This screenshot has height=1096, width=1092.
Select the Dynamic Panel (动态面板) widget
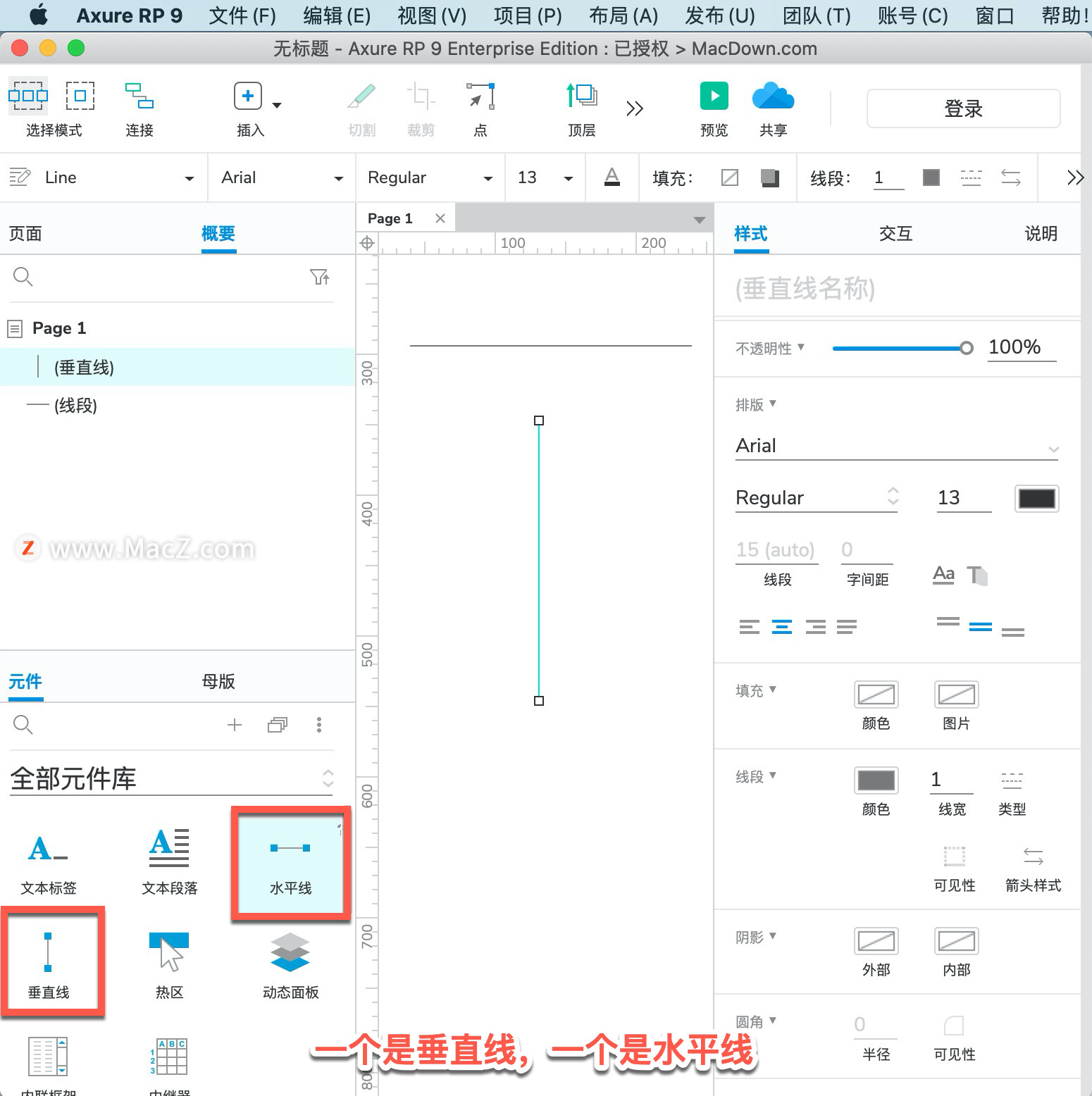pyautogui.click(x=290, y=966)
